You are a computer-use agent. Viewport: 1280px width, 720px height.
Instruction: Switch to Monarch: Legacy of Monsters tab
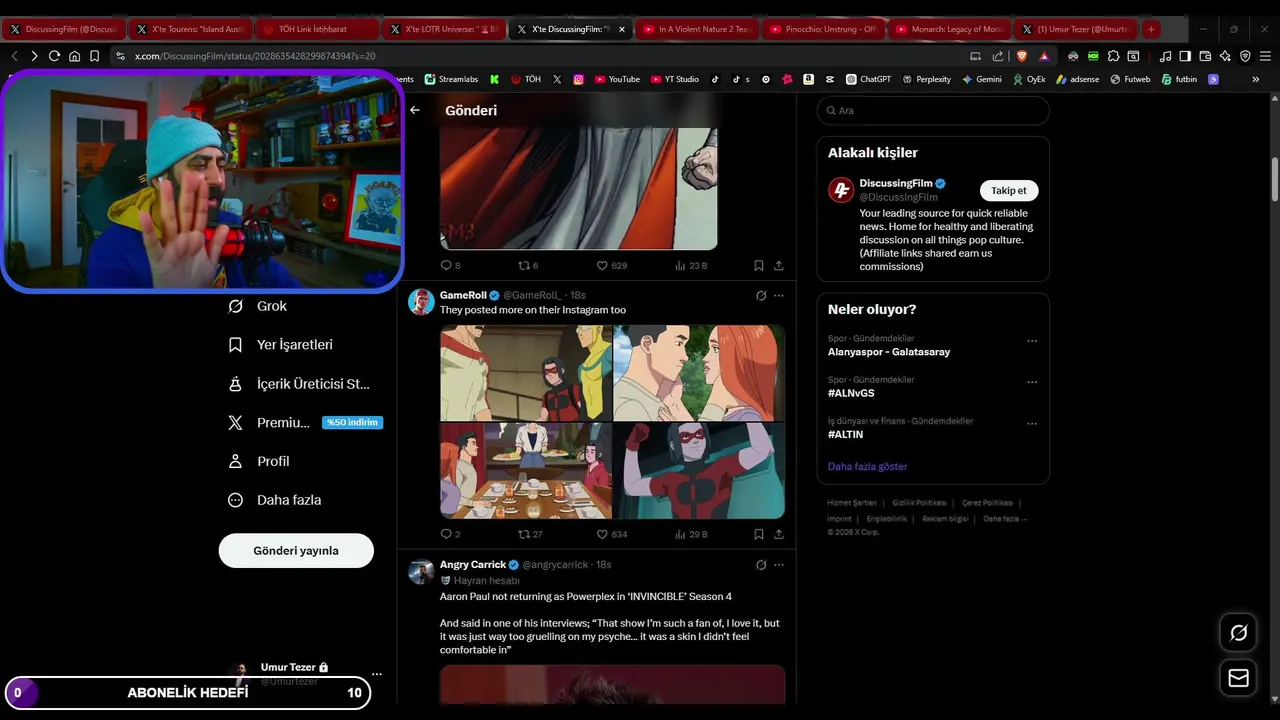(949, 29)
